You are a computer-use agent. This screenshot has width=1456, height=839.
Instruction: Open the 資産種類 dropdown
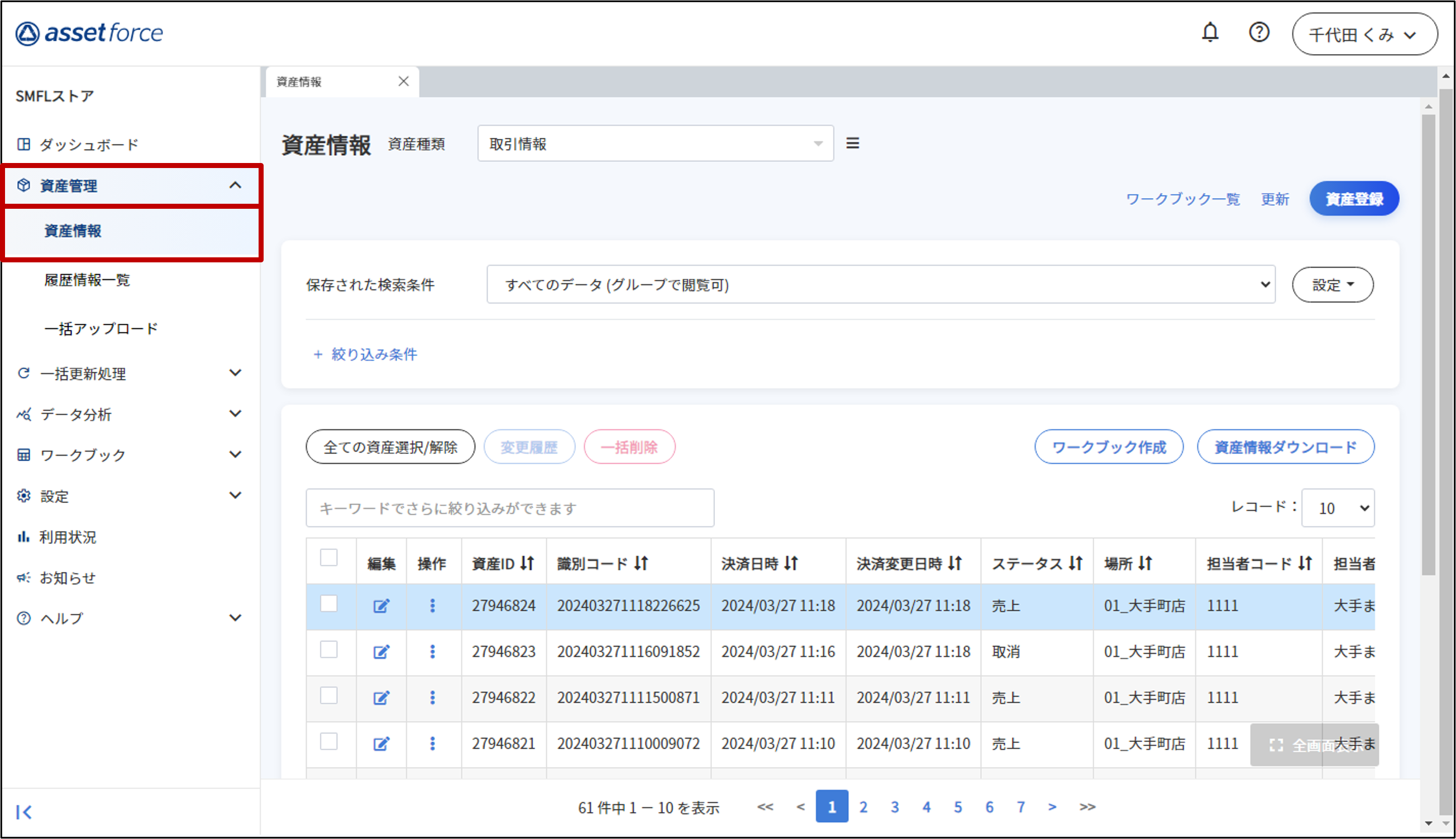coord(655,143)
